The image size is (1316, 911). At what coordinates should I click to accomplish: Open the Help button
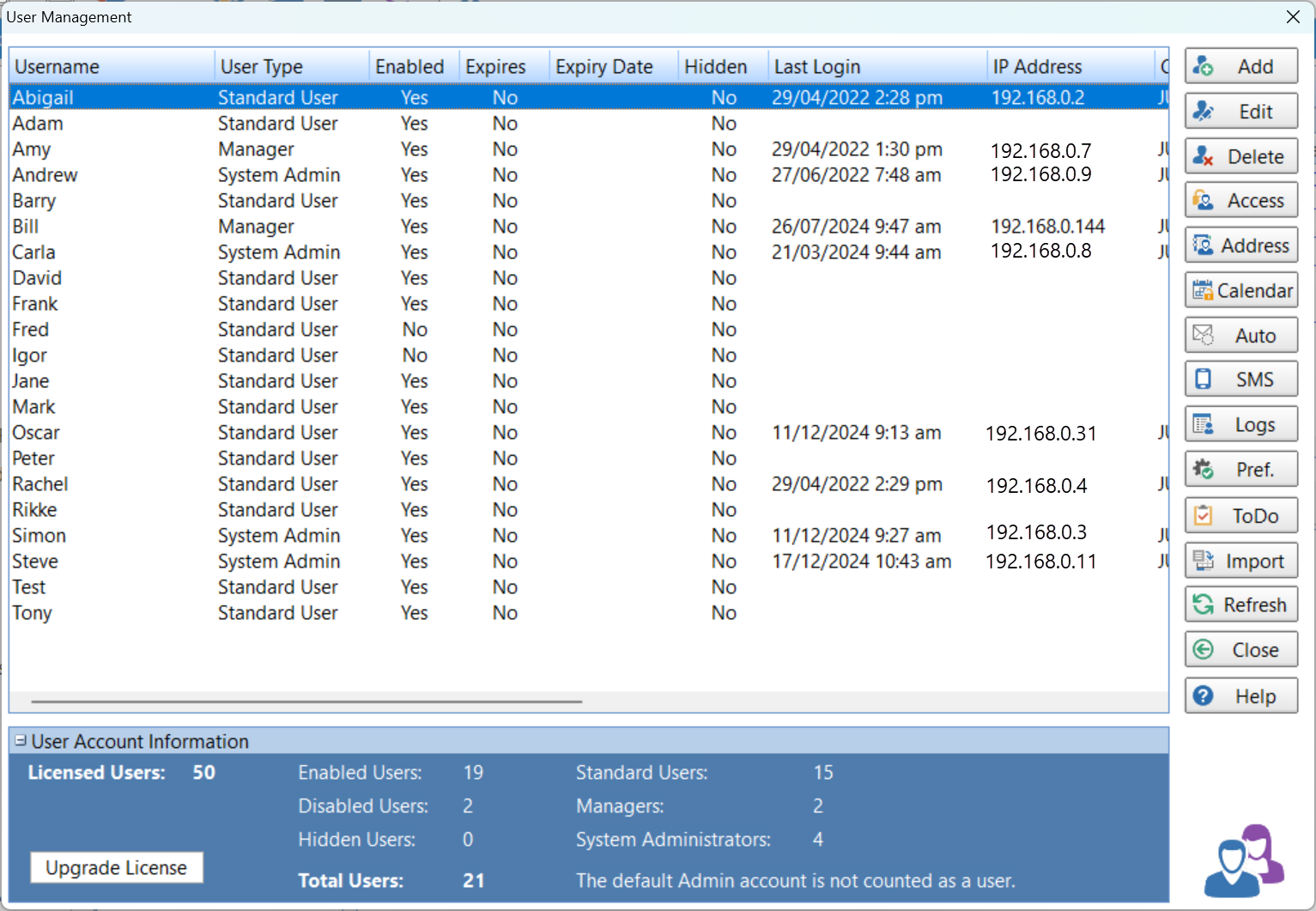1241,695
